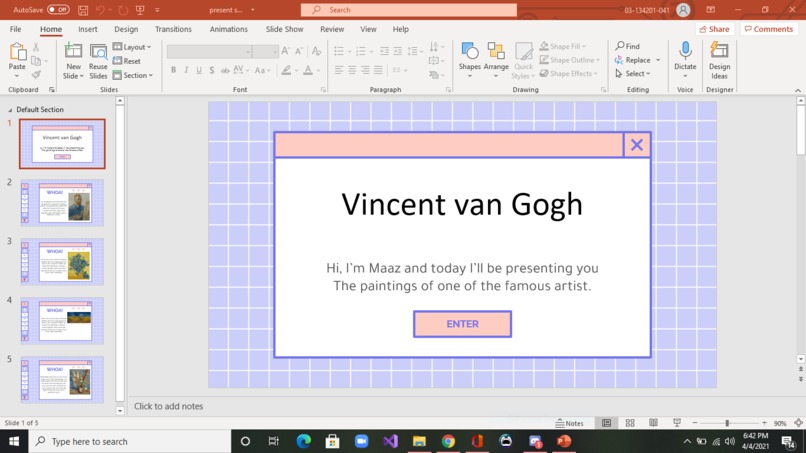The image size is (806, 453).
Task: Toggle italic formatting
Action: pyautogui.click(x=186, y=70)
